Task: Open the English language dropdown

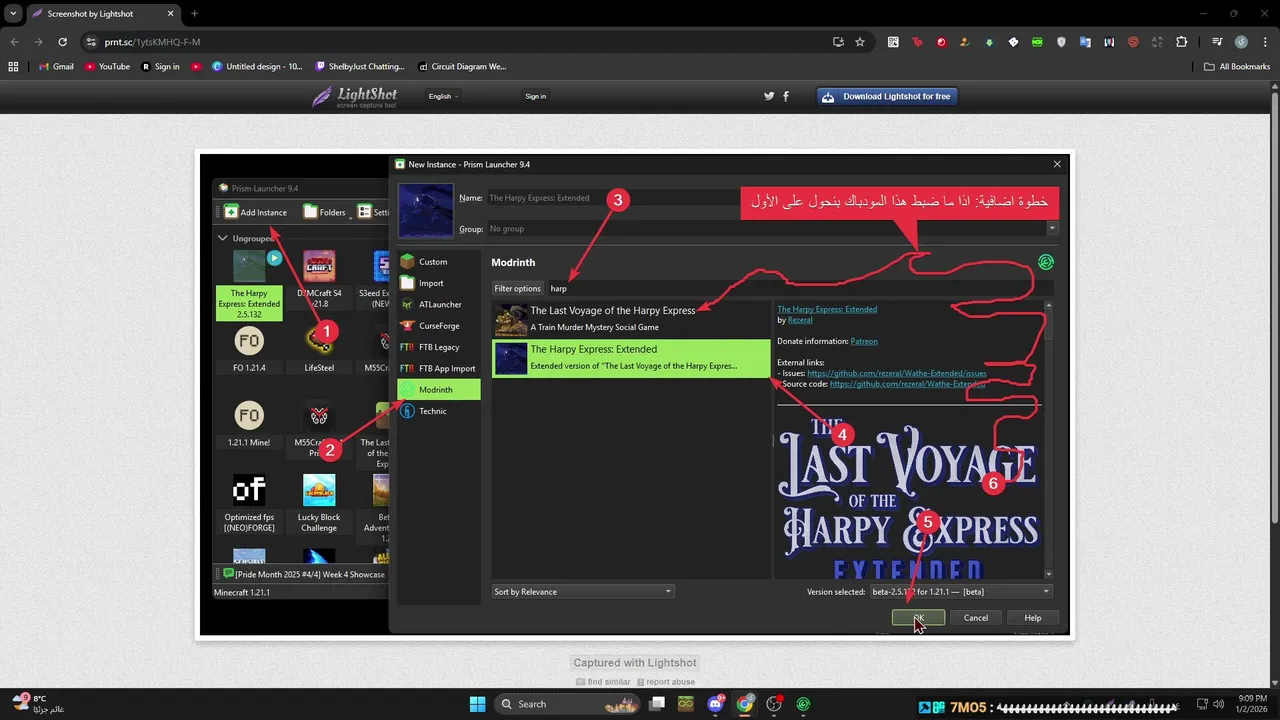Action: click(443, 96)
